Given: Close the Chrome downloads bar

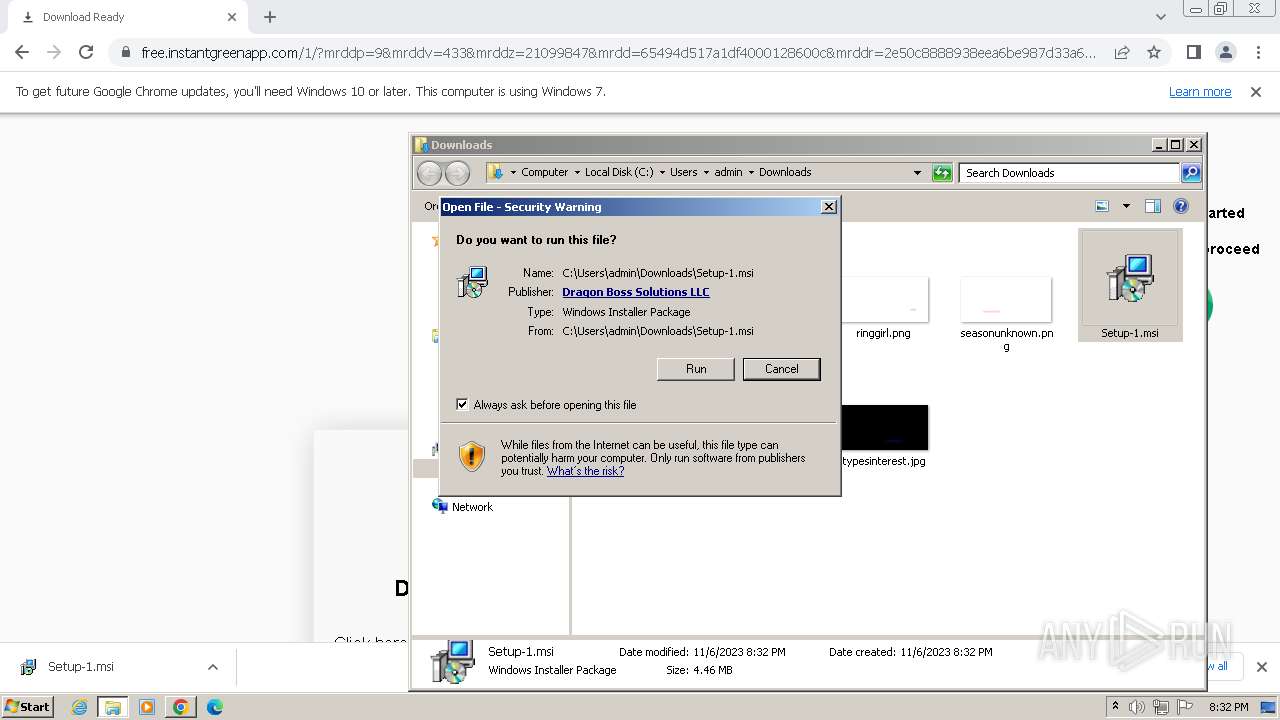Looking at the screenshot, I should (1261, 667).
